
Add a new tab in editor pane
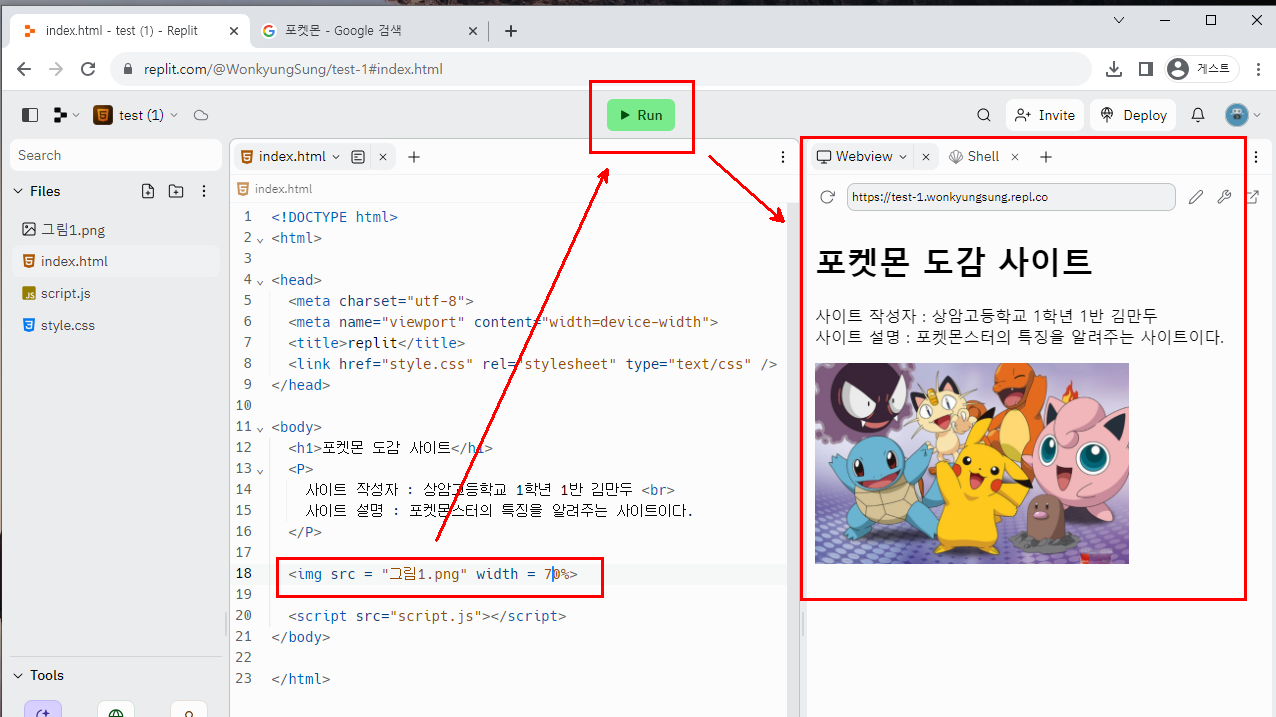click(414, 156)
